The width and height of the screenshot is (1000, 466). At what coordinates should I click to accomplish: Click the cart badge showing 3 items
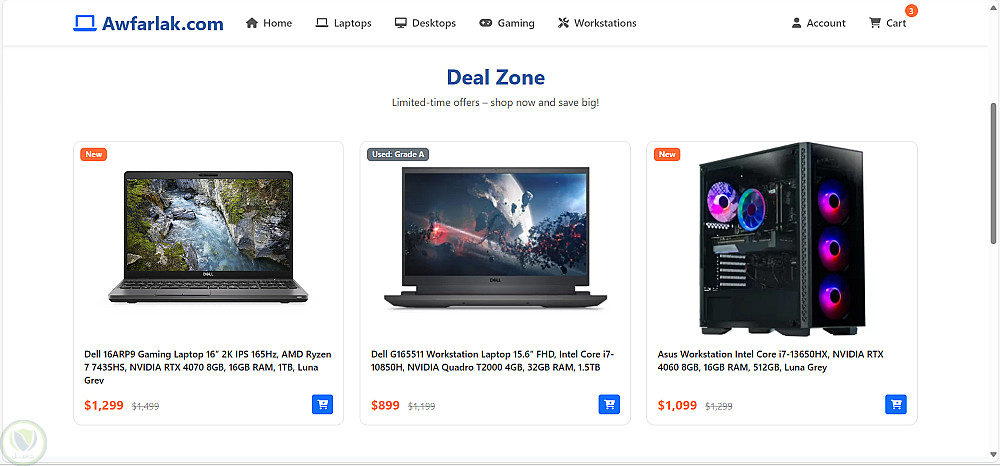point(911,11)
